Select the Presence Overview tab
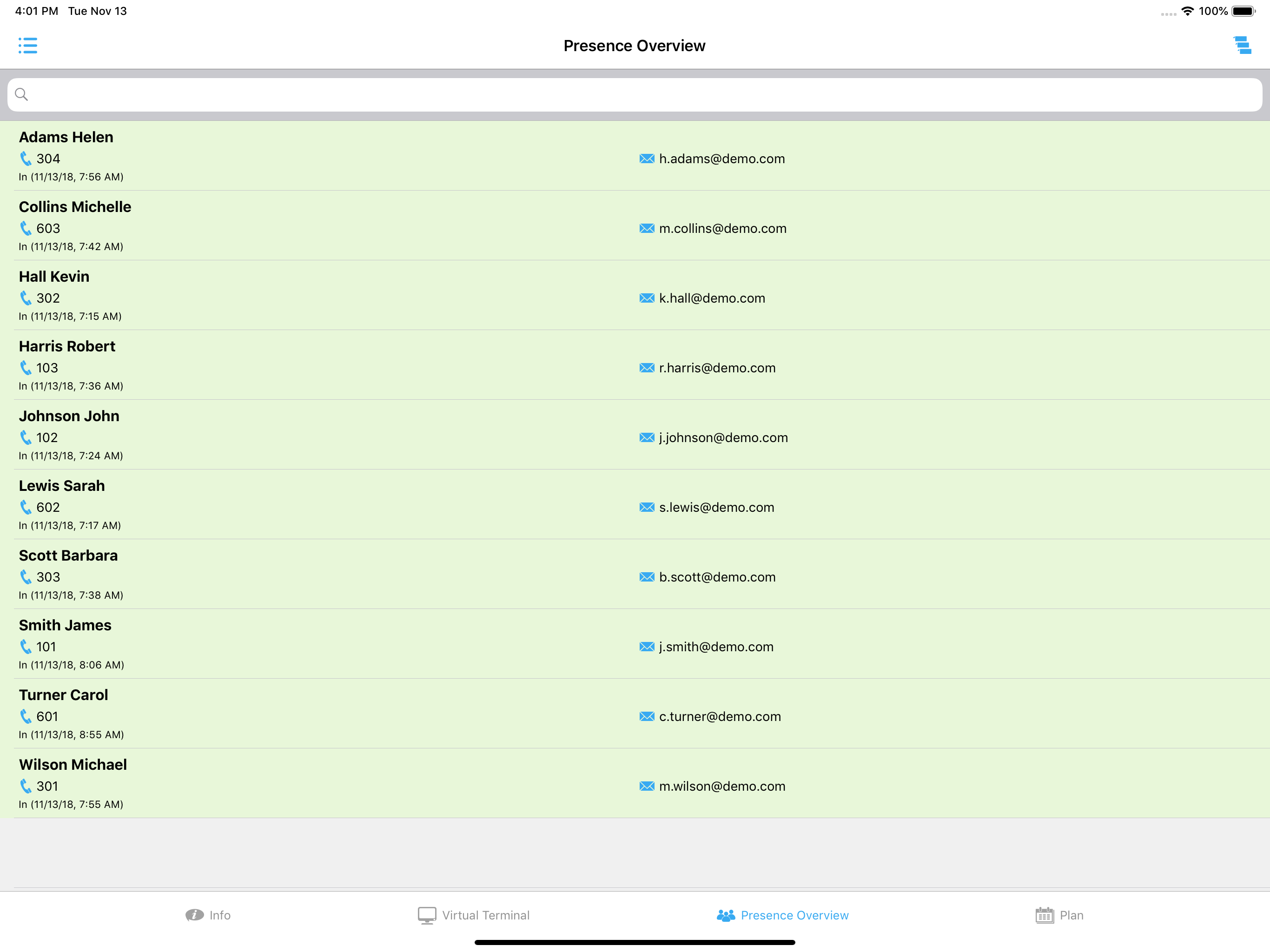The image size is (1270, 952). (782, 915)
